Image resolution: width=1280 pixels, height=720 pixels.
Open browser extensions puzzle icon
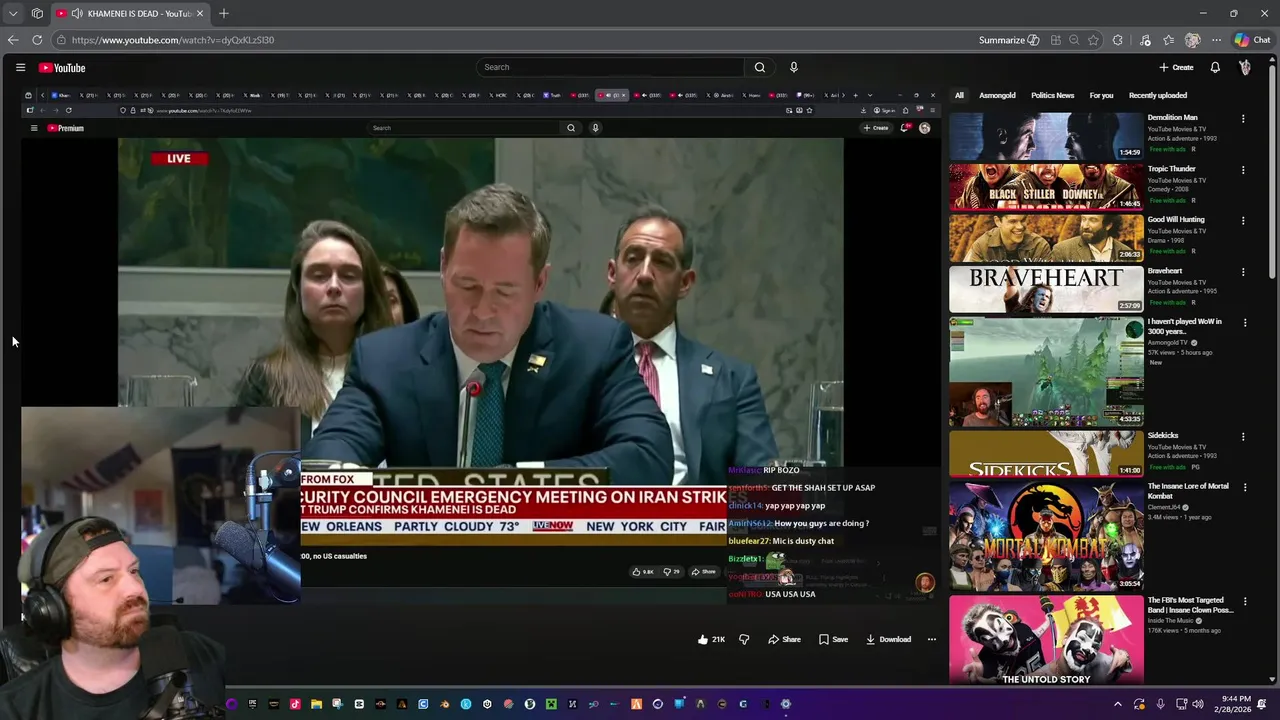[x=1118, y=40]
